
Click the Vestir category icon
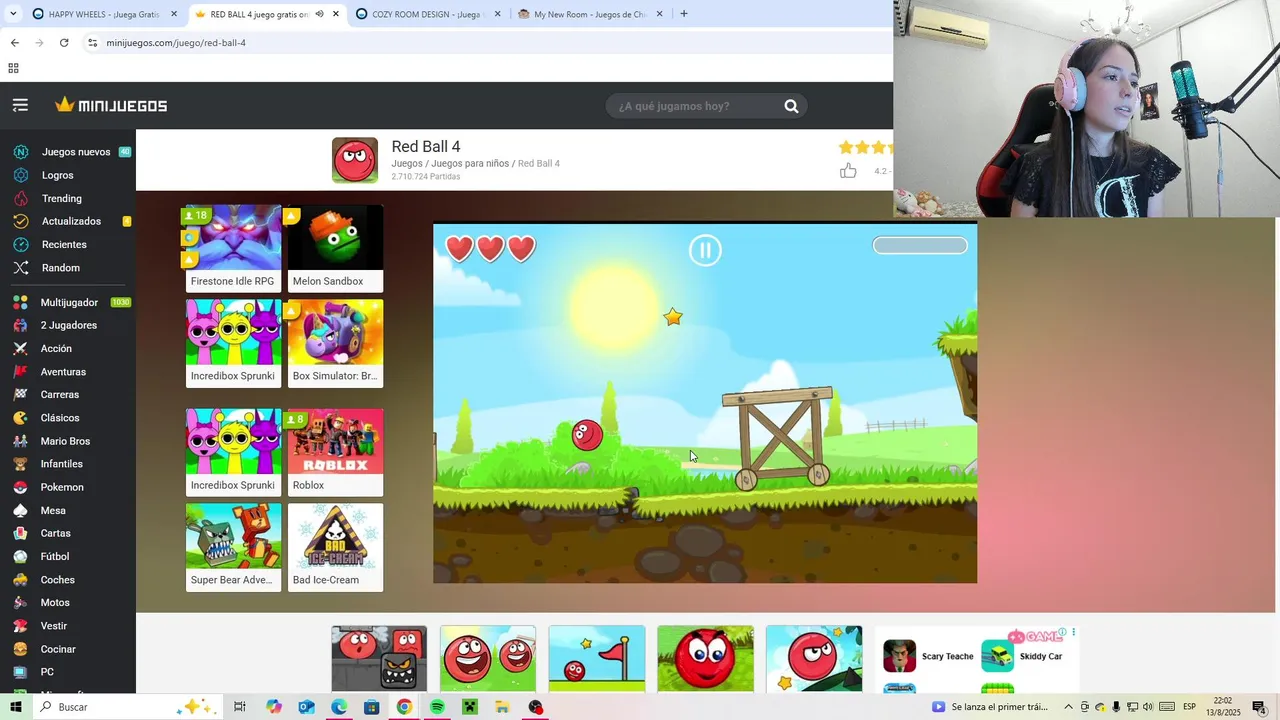tap(20, 625)
